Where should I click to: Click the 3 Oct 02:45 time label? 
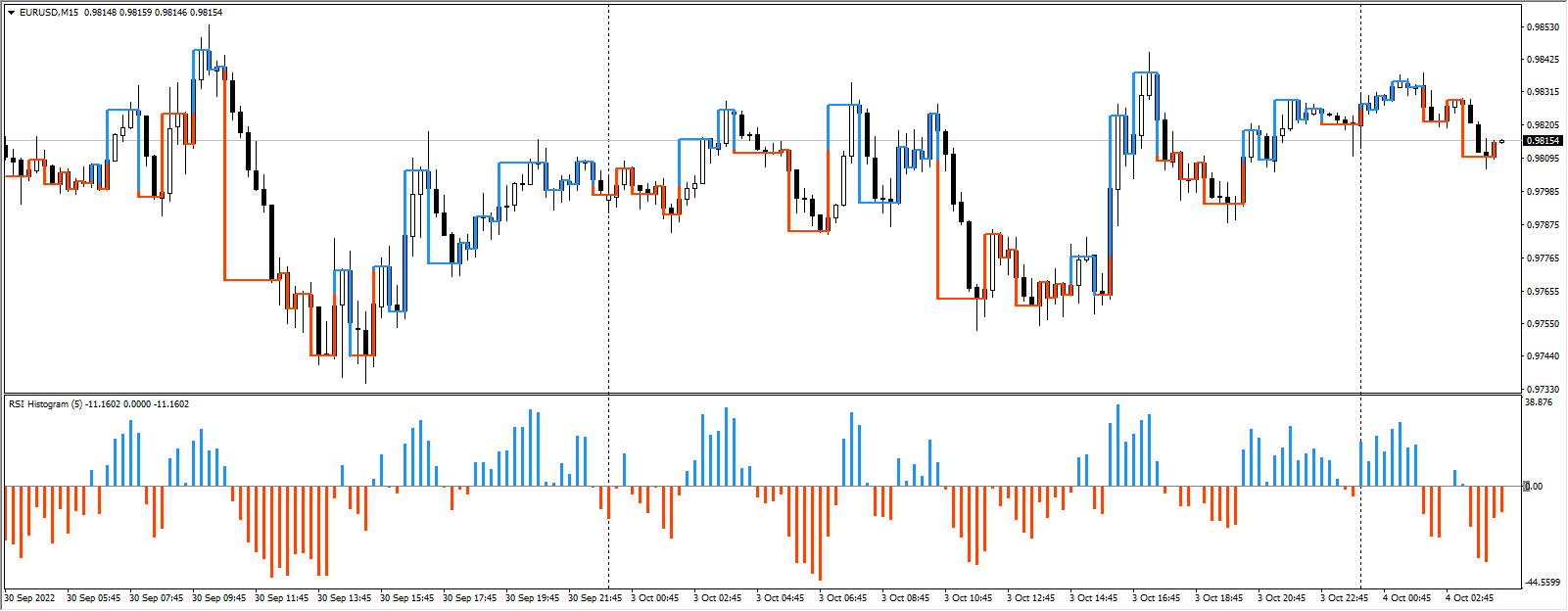click(x=718, y=598)
